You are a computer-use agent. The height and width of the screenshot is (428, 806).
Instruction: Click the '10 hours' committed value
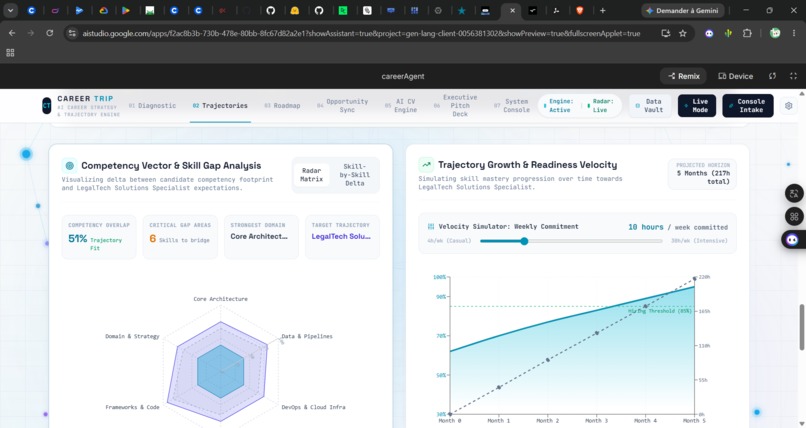(645, 227)
